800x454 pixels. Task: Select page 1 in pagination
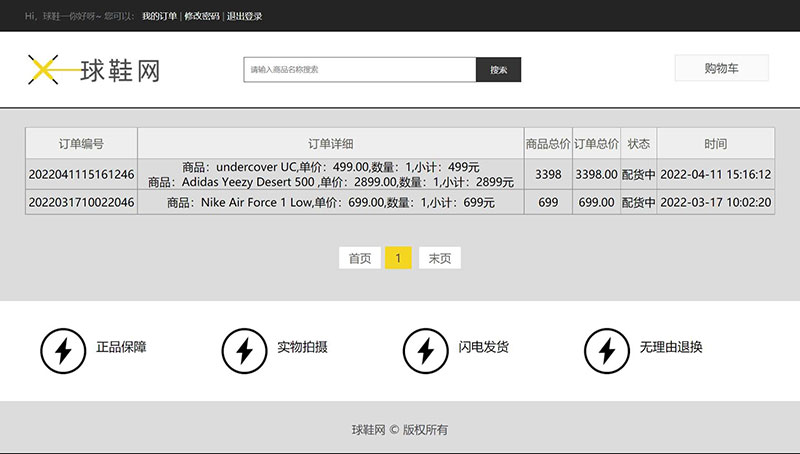coord(398,258)
